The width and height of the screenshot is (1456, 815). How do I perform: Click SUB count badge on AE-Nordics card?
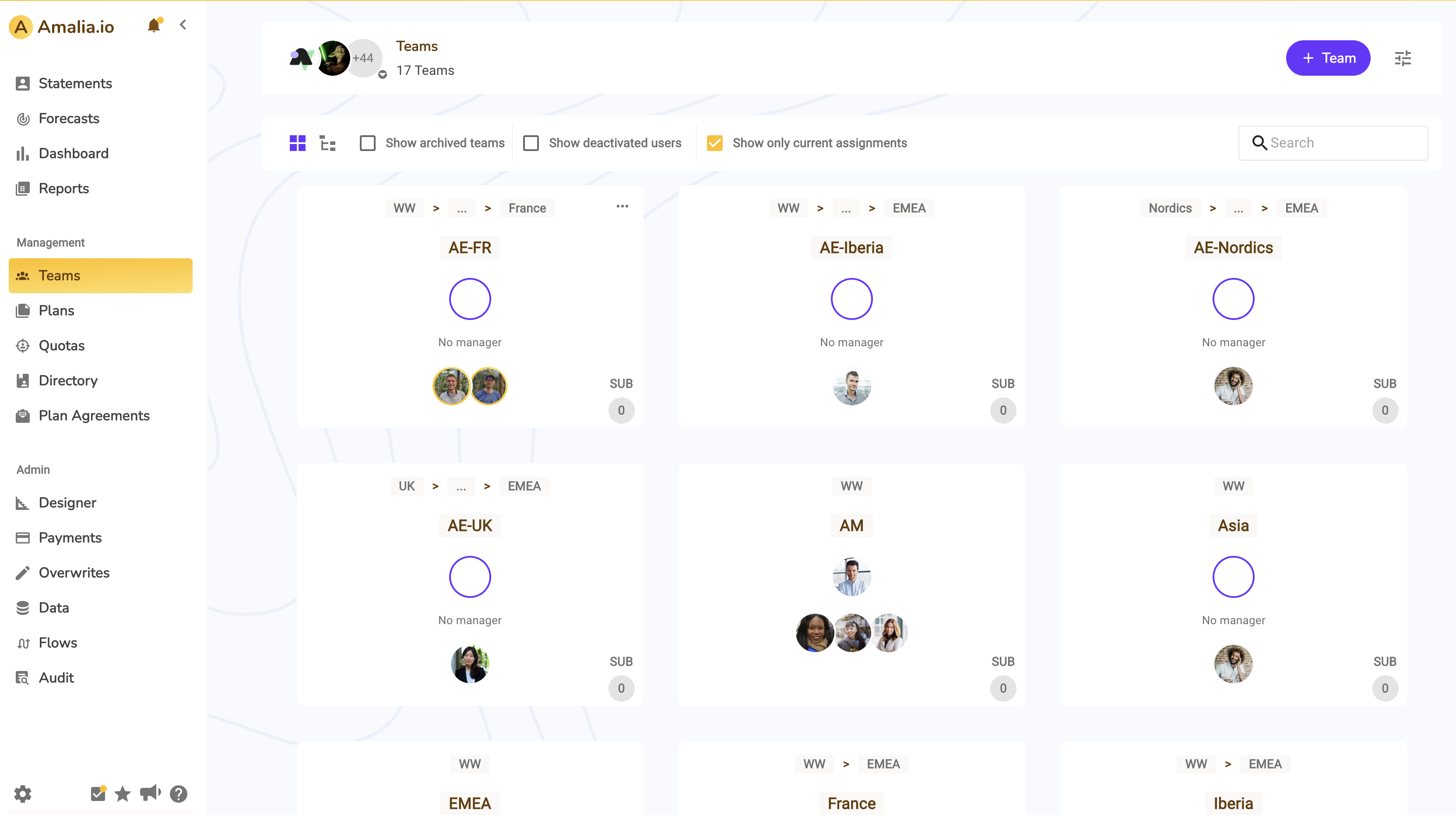point(1385,410)
